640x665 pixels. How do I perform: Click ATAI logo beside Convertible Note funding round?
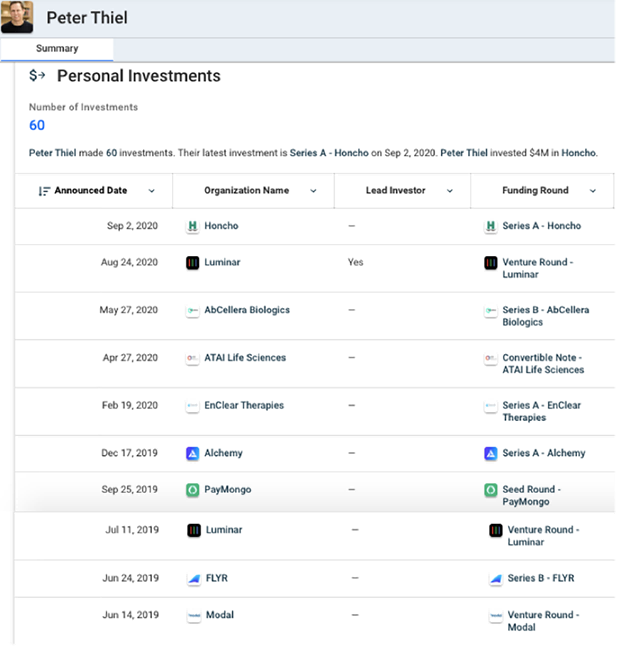[x=491, y=358]
